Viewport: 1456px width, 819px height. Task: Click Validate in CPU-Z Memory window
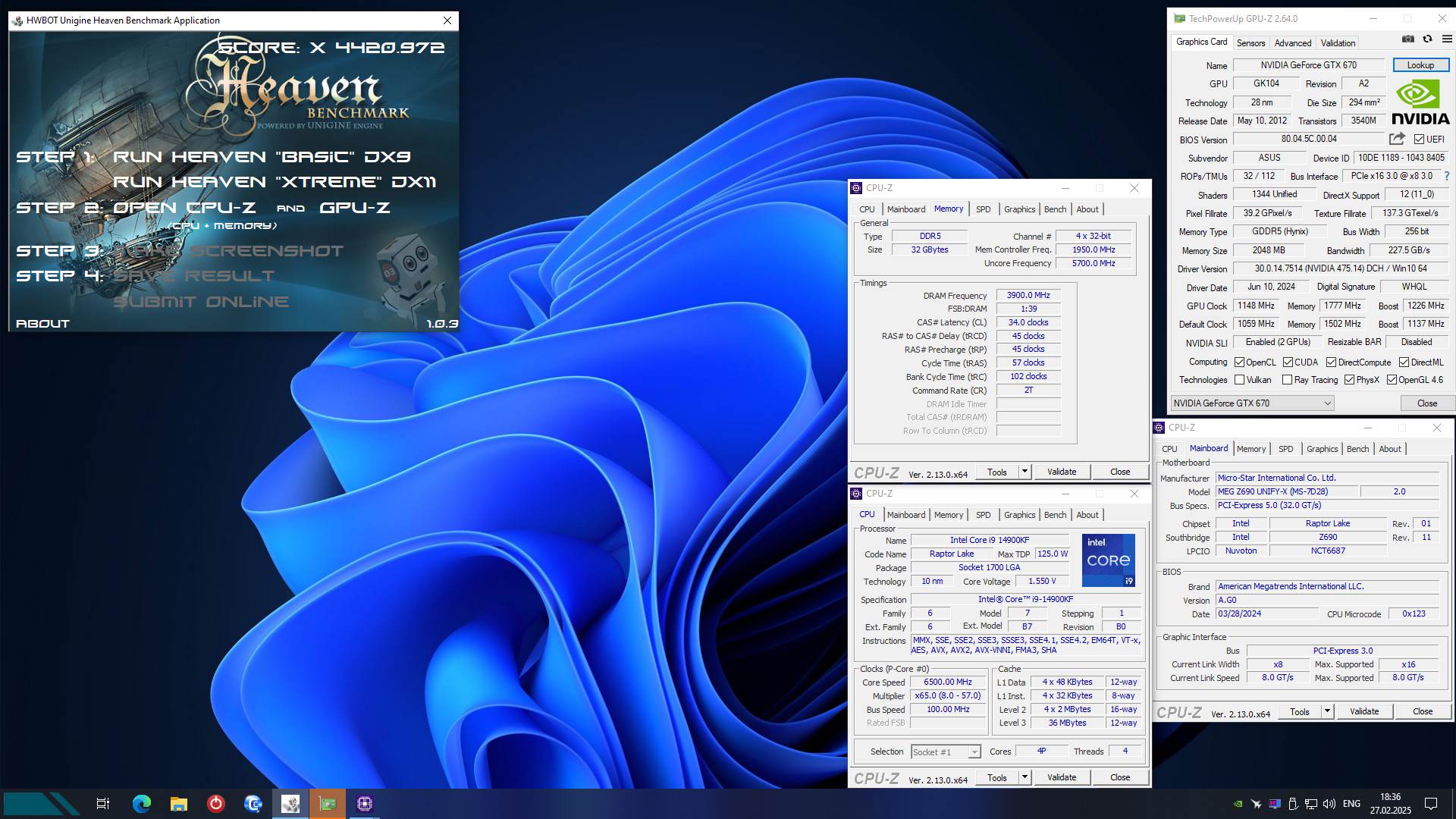coord(1062,472)
